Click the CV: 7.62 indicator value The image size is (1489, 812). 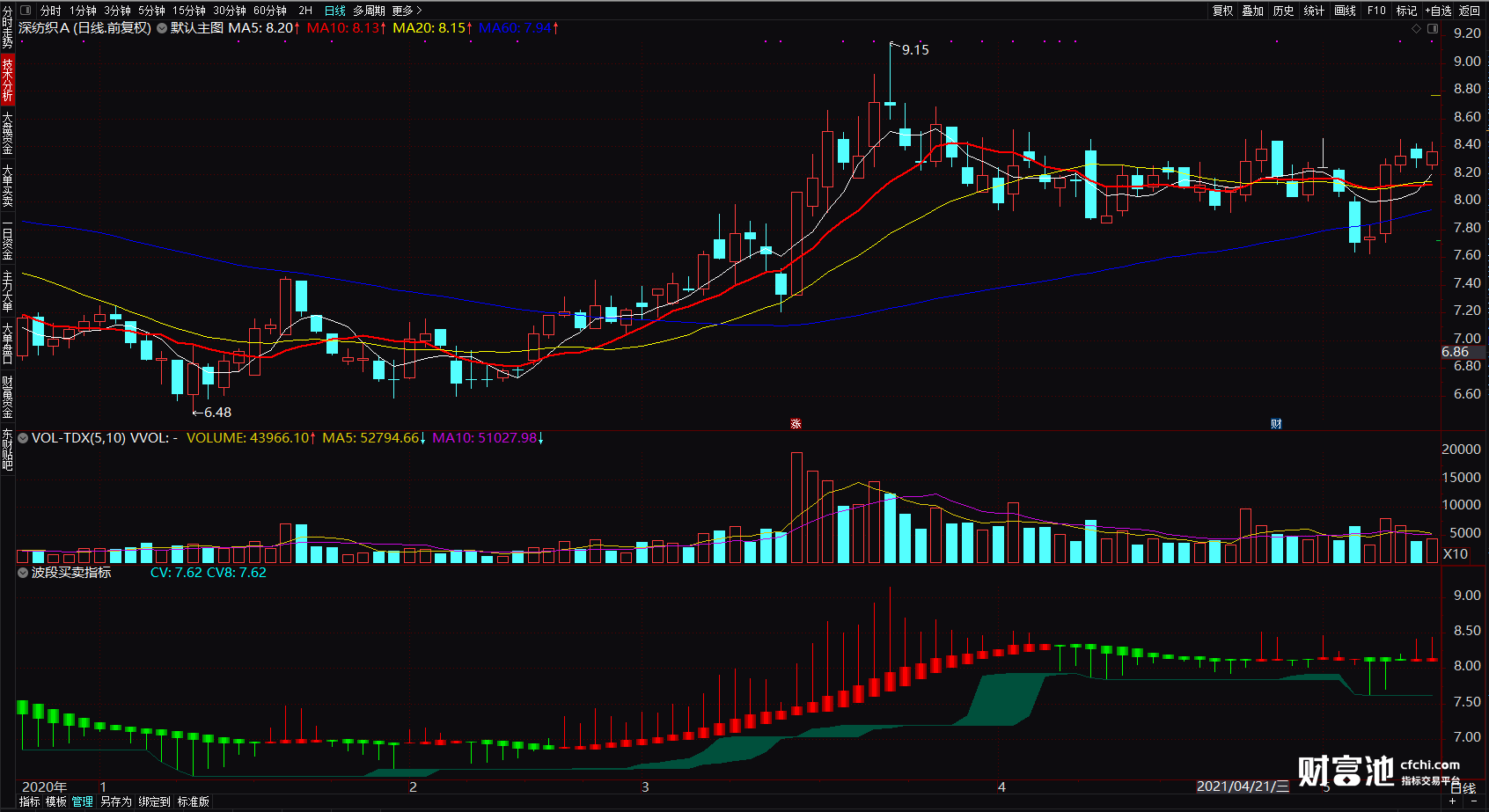[x=176, y=573]
